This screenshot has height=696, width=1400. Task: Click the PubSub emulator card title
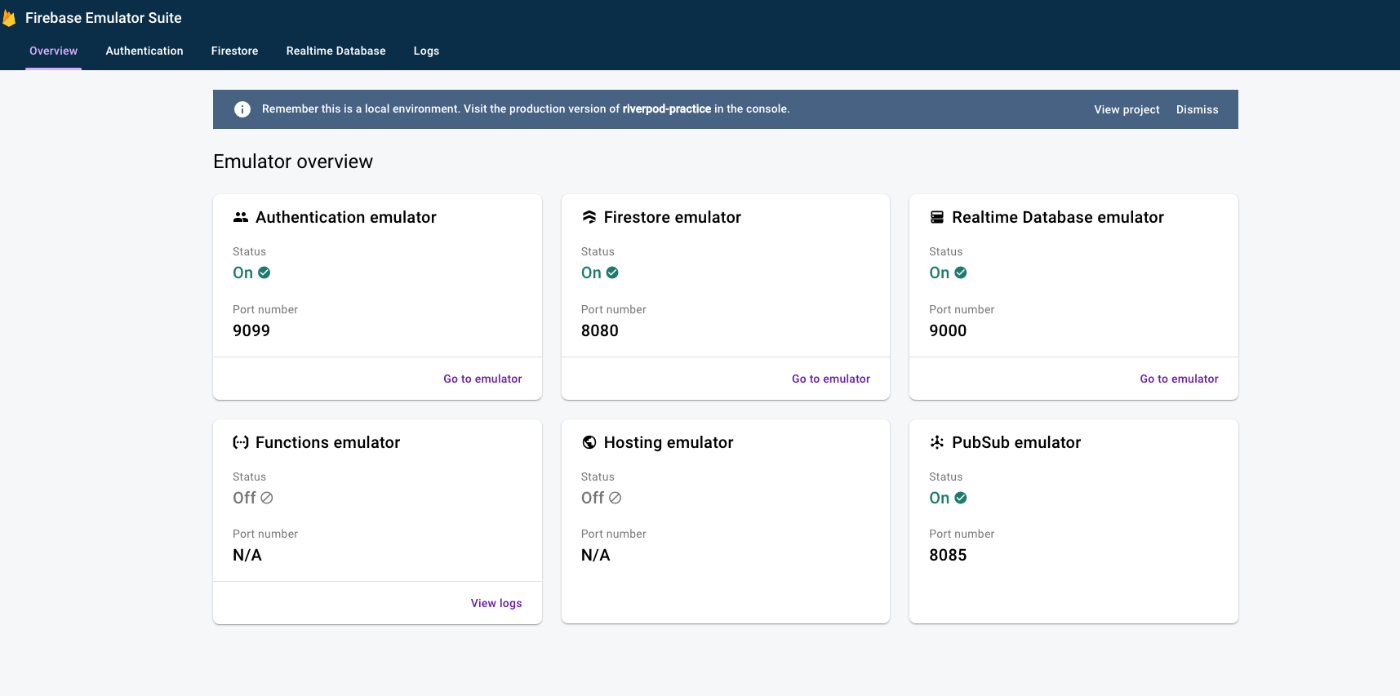click(1016, 442)
